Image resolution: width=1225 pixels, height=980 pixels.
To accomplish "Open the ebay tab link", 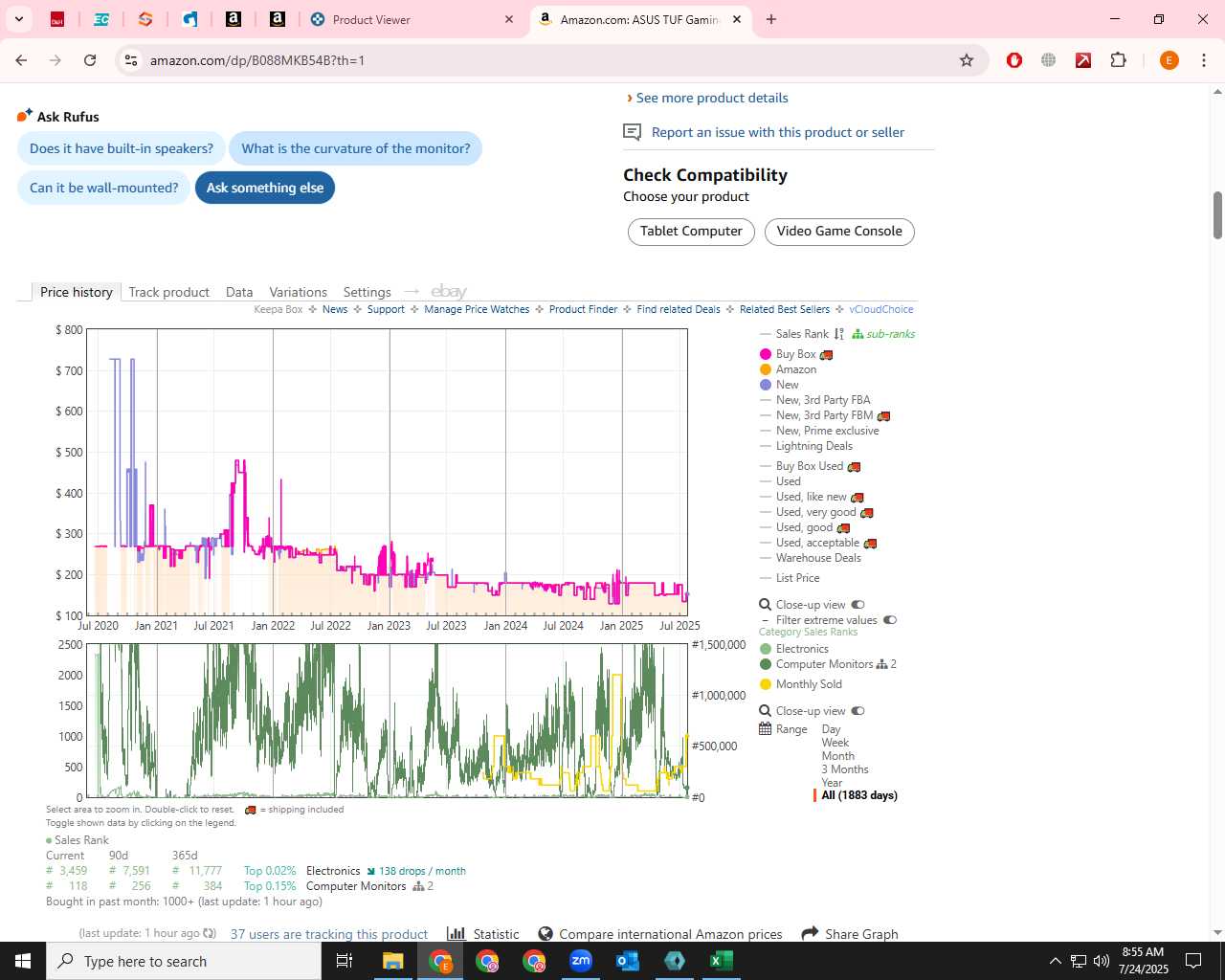I will [449, 292].
